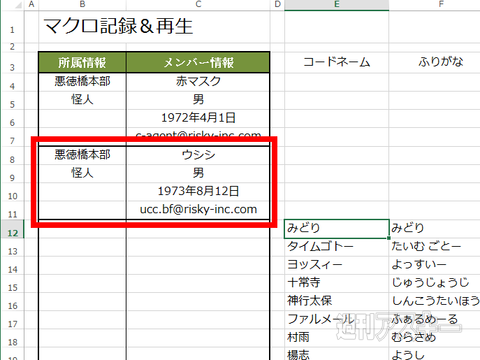The width and height of the screenshot is (480, 360).
Task: Select the cell with 1972年4月1日
Action: pyautogui.click(x=198, y=119)
